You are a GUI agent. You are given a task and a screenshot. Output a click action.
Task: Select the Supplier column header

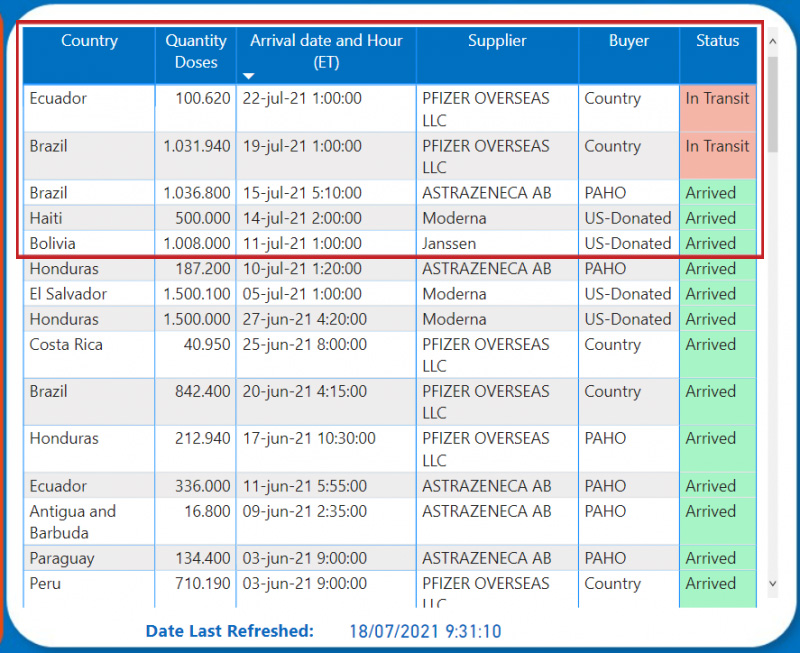tap(497, 41)
